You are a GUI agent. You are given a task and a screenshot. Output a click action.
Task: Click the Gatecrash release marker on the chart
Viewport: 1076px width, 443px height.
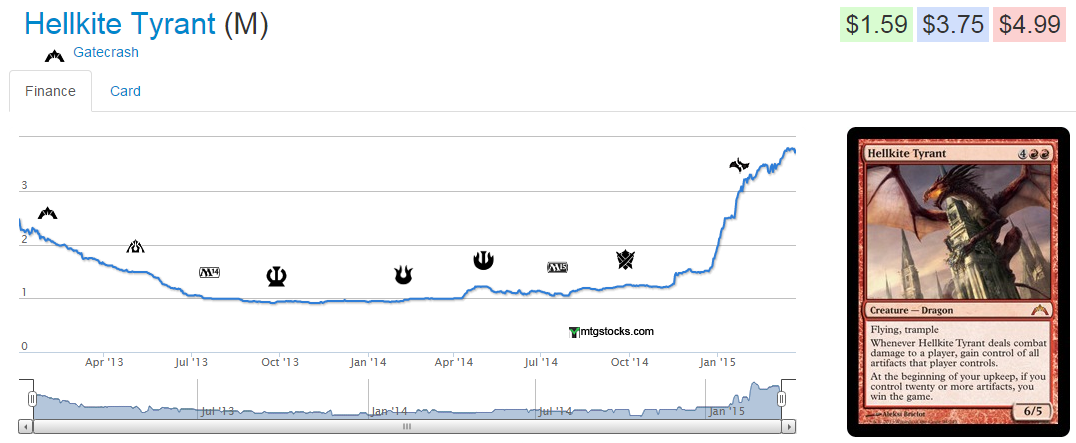(x=48, y=213)
